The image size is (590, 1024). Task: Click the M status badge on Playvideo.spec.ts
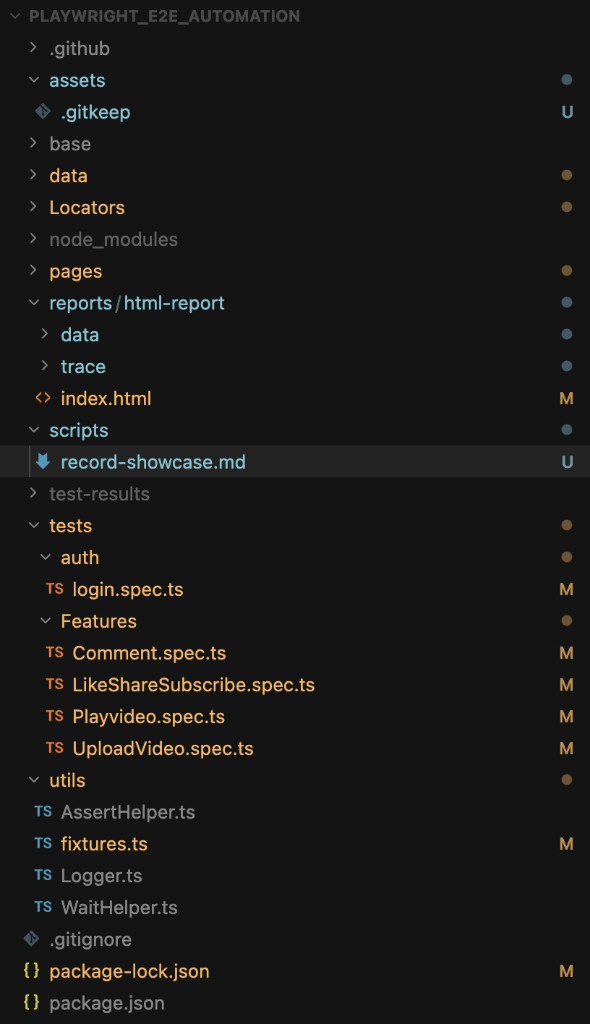click(566, 716)
